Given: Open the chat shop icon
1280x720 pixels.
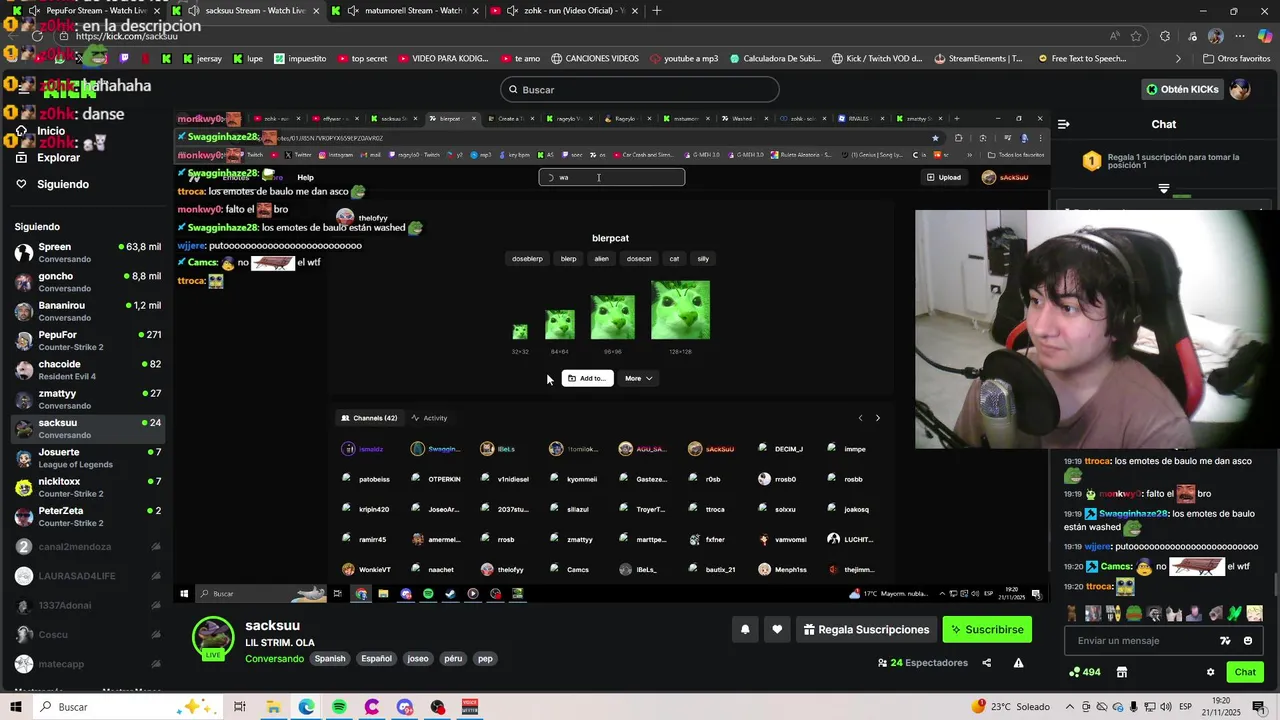Looking at the screenshot, I should click(1122, 672).
